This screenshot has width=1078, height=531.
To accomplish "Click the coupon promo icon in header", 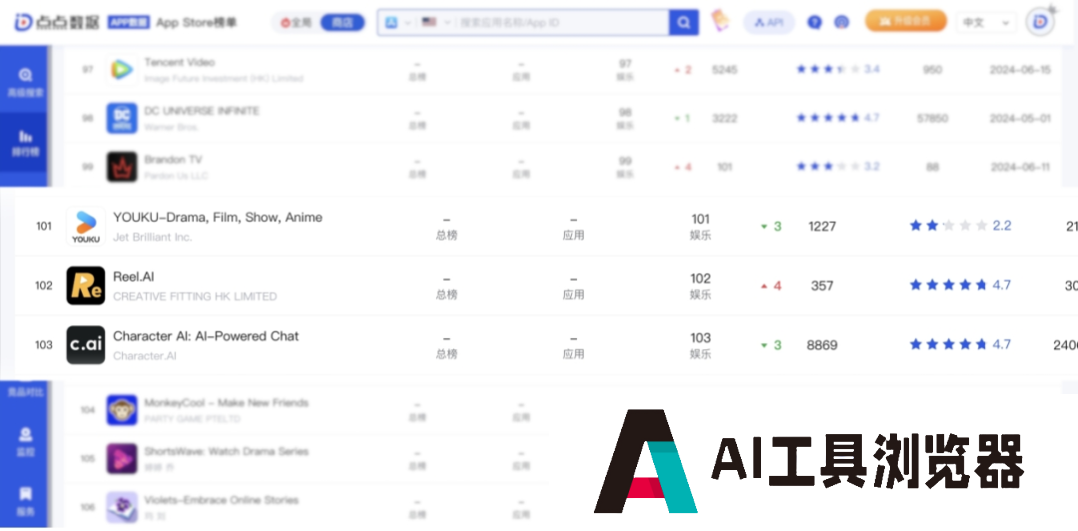I will (x=720, y=21).
